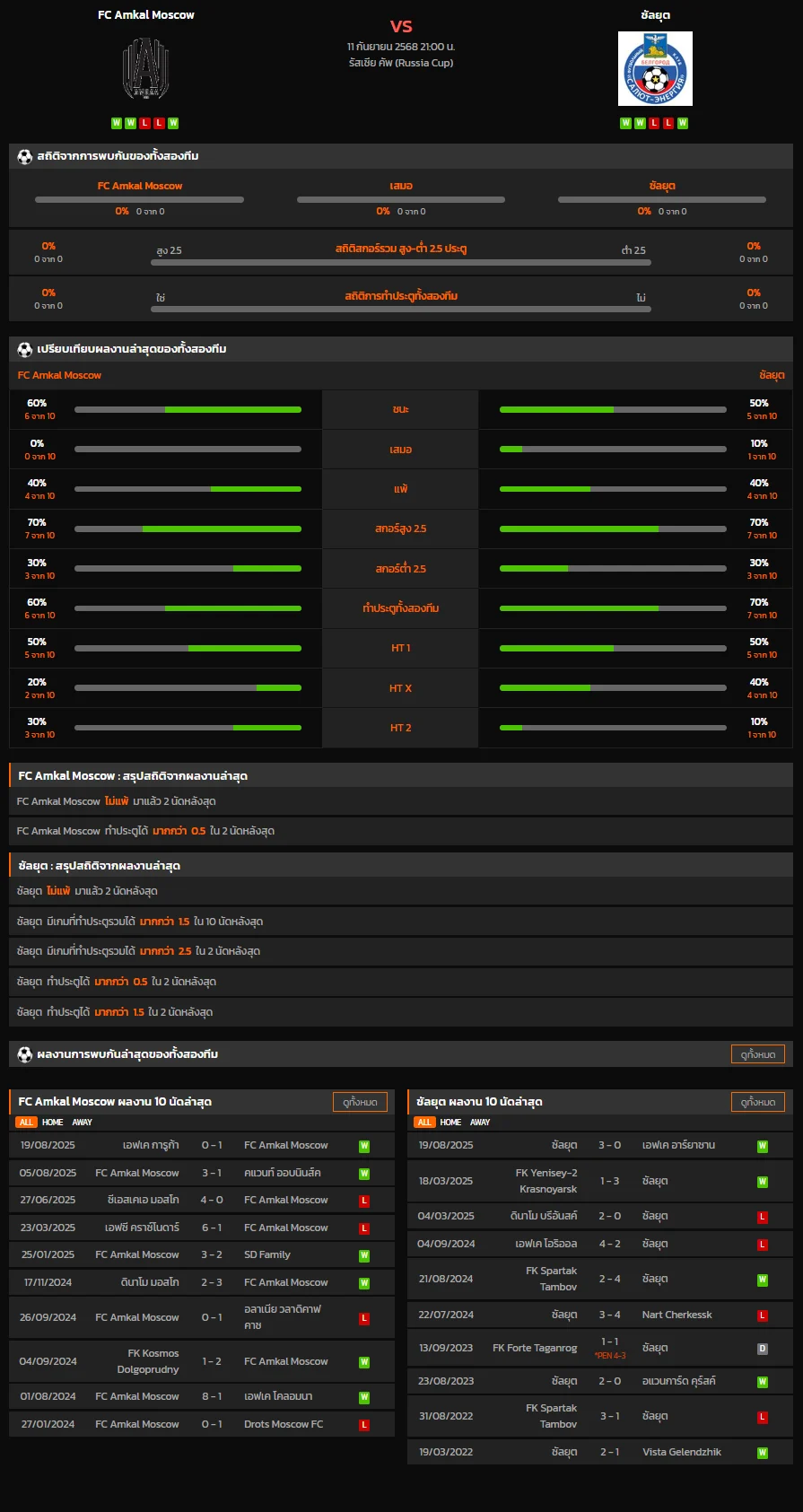Click the W badge on Amkal's 01/08/2024 match

364,1397
